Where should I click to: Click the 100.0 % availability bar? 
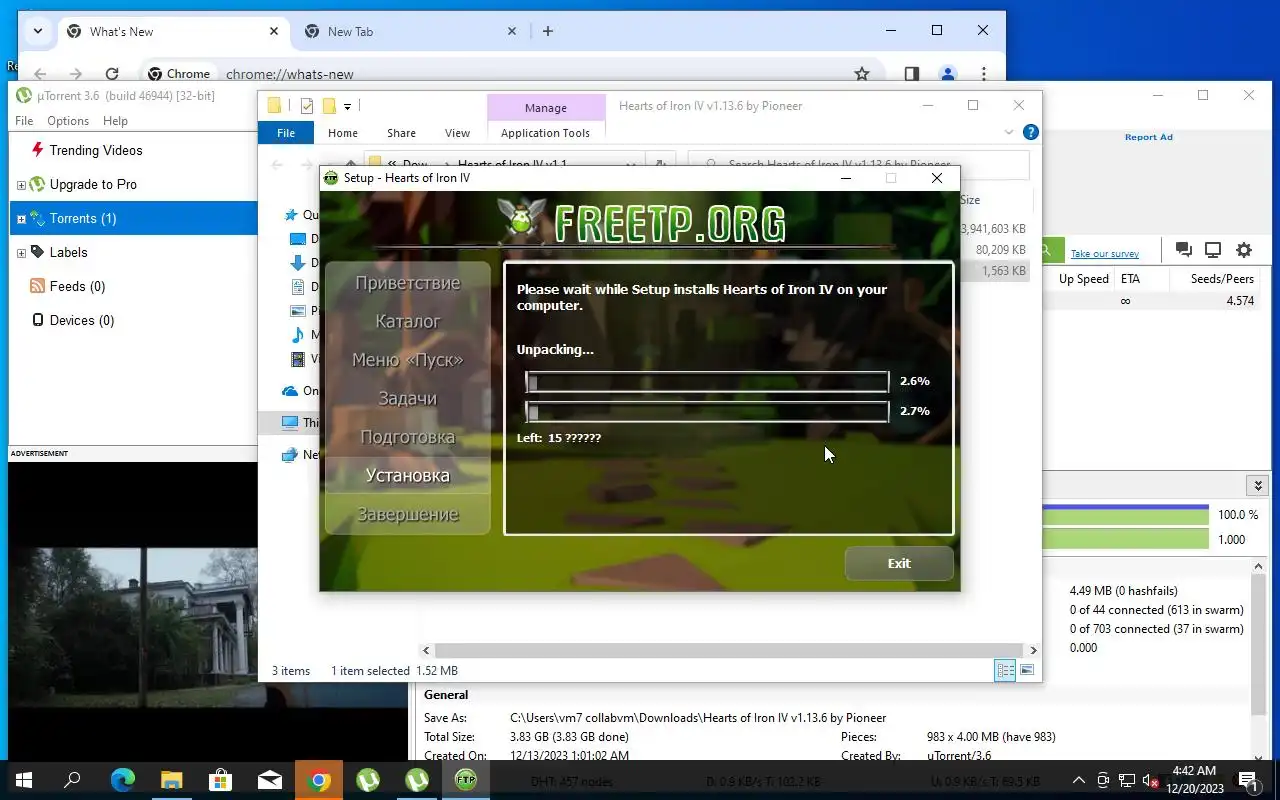pos(1125,514)
